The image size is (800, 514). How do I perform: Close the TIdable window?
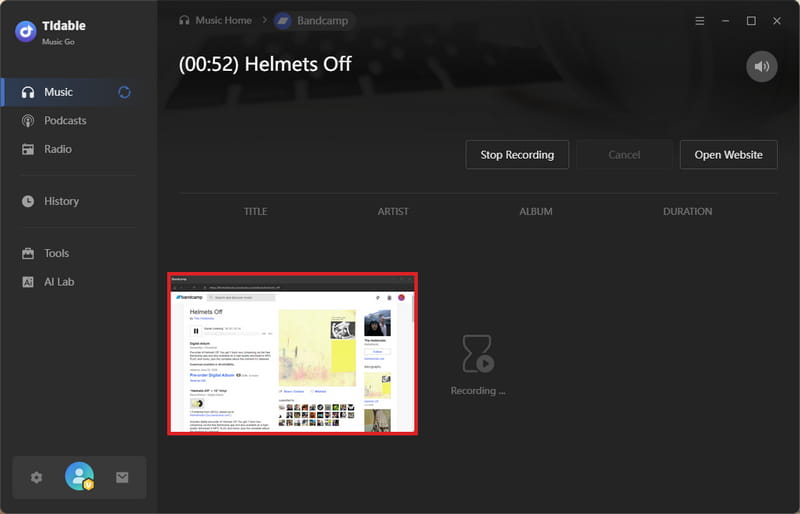coord(777,21)
